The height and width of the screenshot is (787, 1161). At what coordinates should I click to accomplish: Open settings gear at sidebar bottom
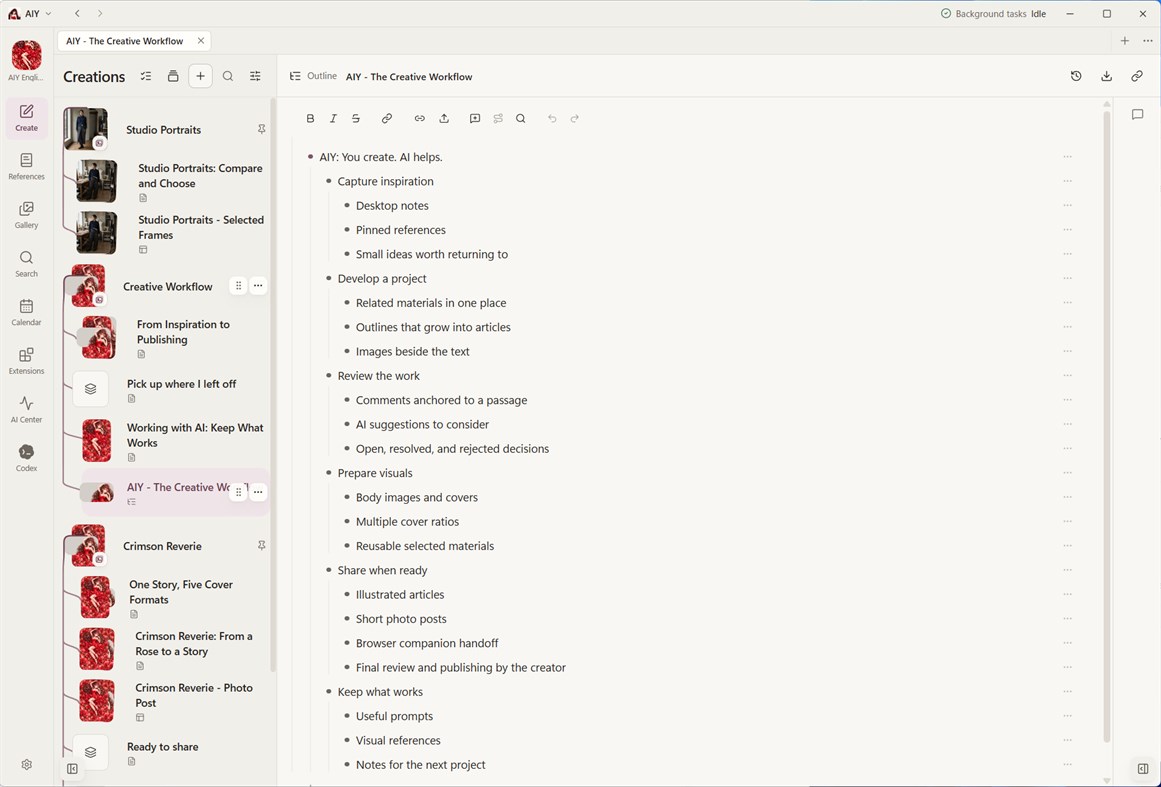point(27,764)
